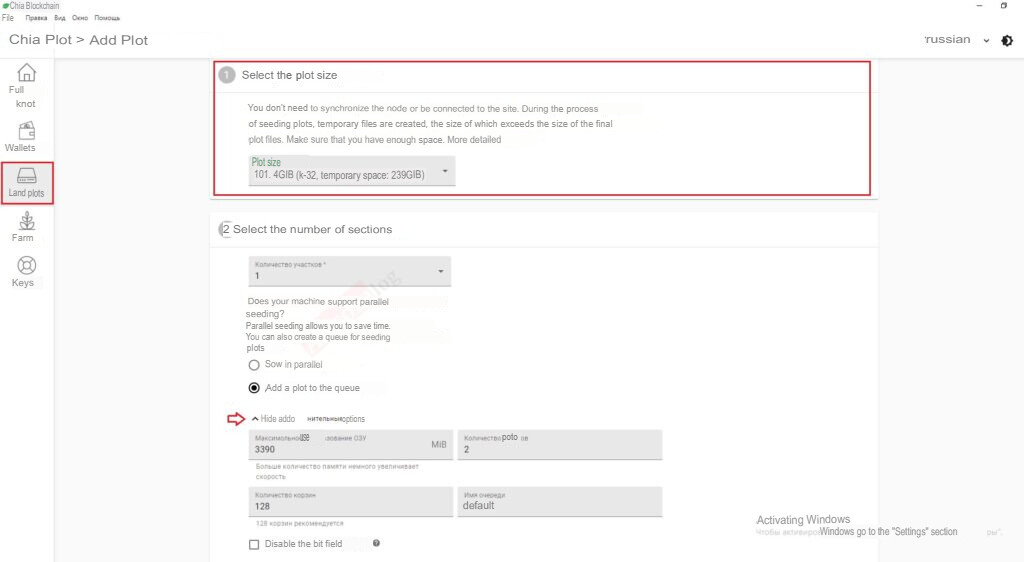1024x562 pixels.
Task: Click the help icon beside Disable the bit field
Action: pyautogui.click(x=376, y=543)
